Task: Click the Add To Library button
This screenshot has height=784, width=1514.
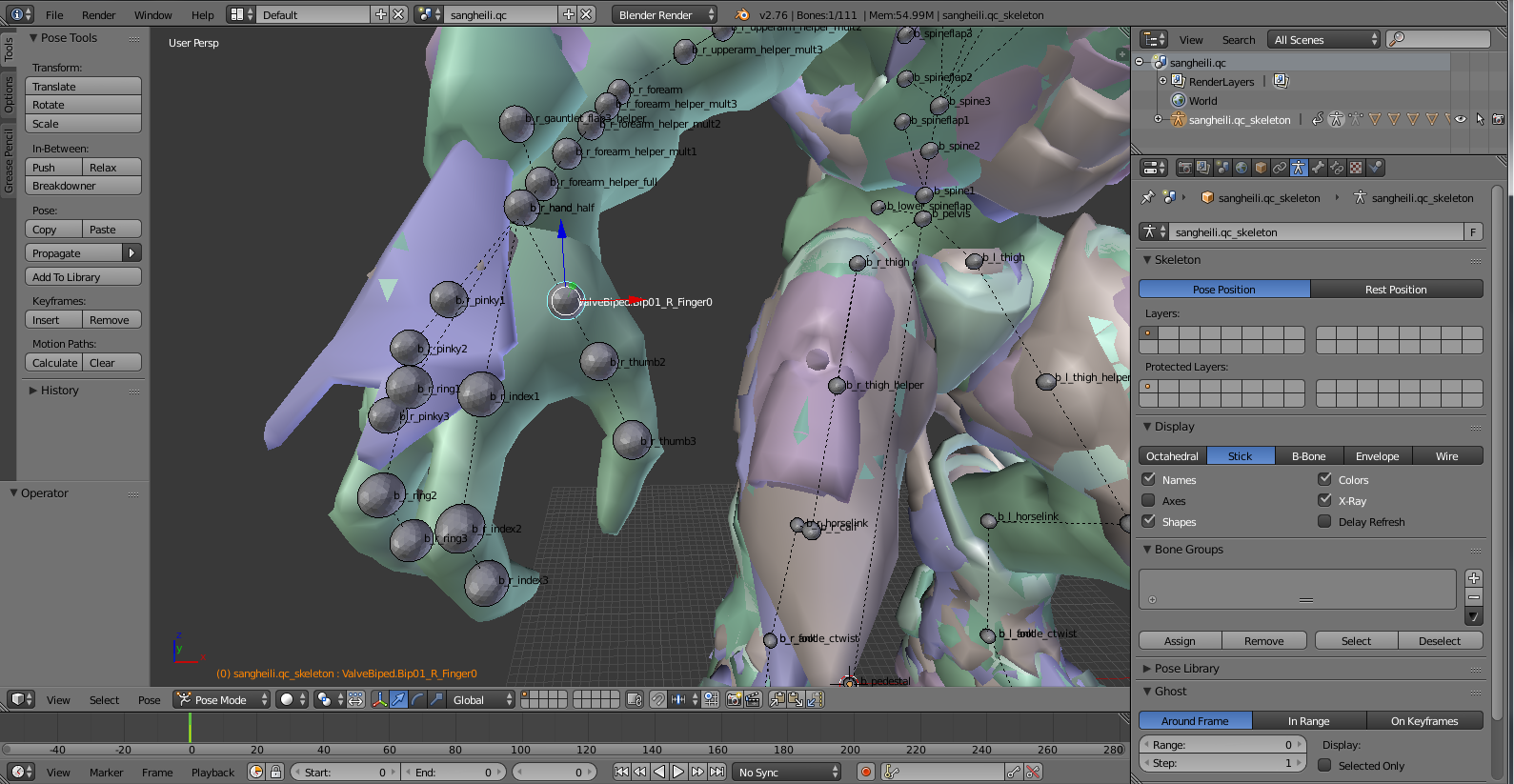Action: coord(83,277)
